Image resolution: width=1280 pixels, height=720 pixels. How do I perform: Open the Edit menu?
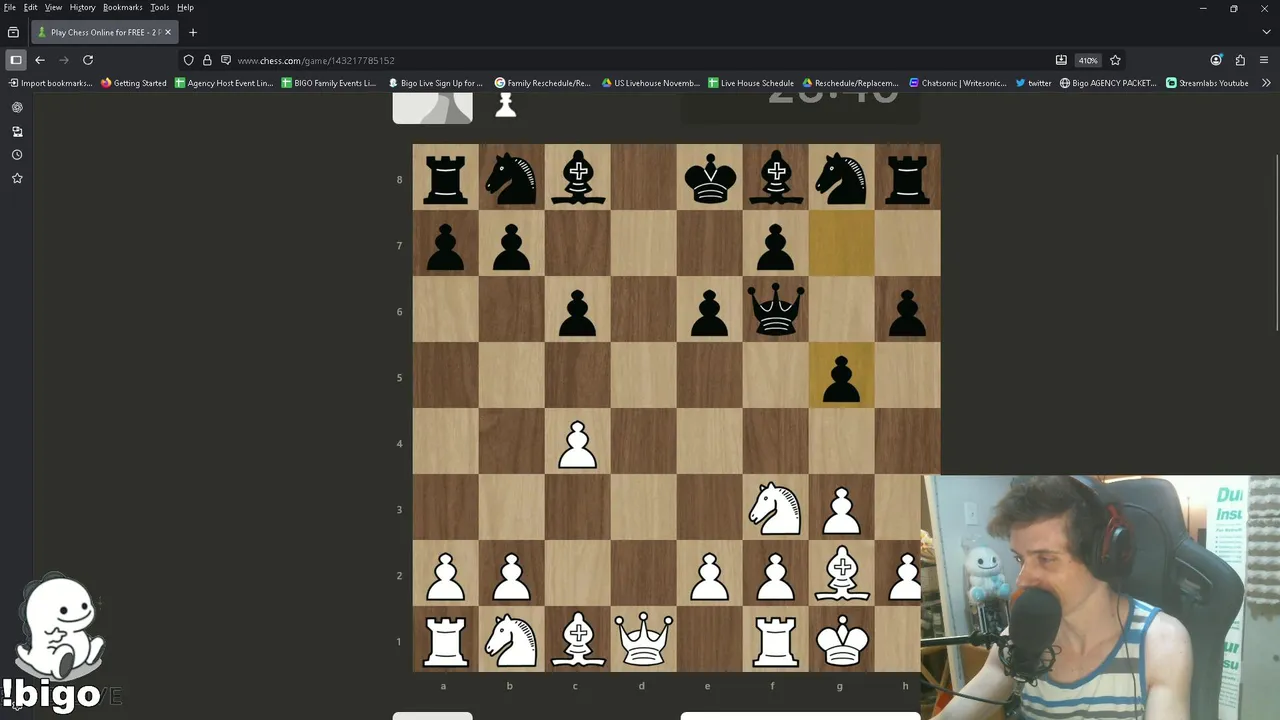tap(31, 7)
